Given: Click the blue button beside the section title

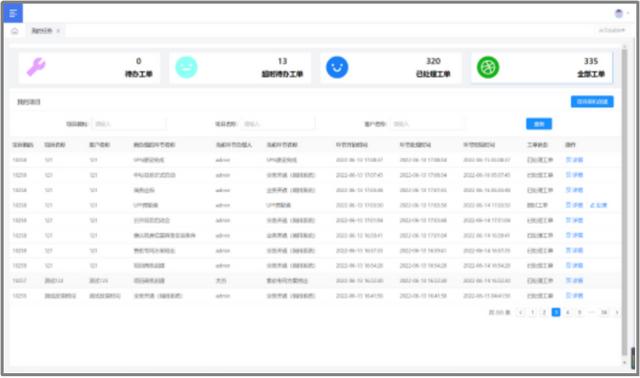Looking at the screenshot, I should click(592, 102).
